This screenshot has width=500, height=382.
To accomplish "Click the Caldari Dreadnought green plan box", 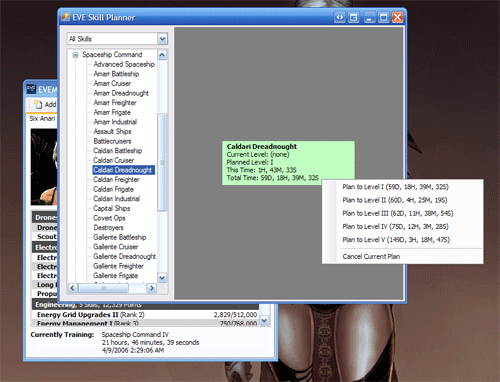I will point(288,163).
